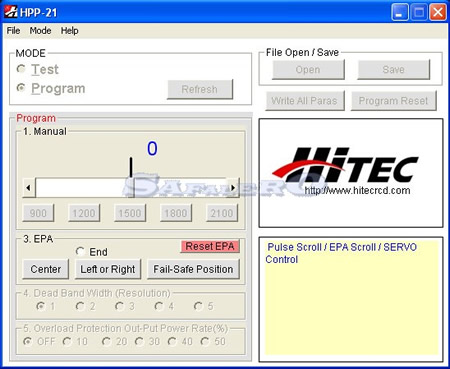
Task: Click the Left or Right button
Action: (x=108, y=269)
